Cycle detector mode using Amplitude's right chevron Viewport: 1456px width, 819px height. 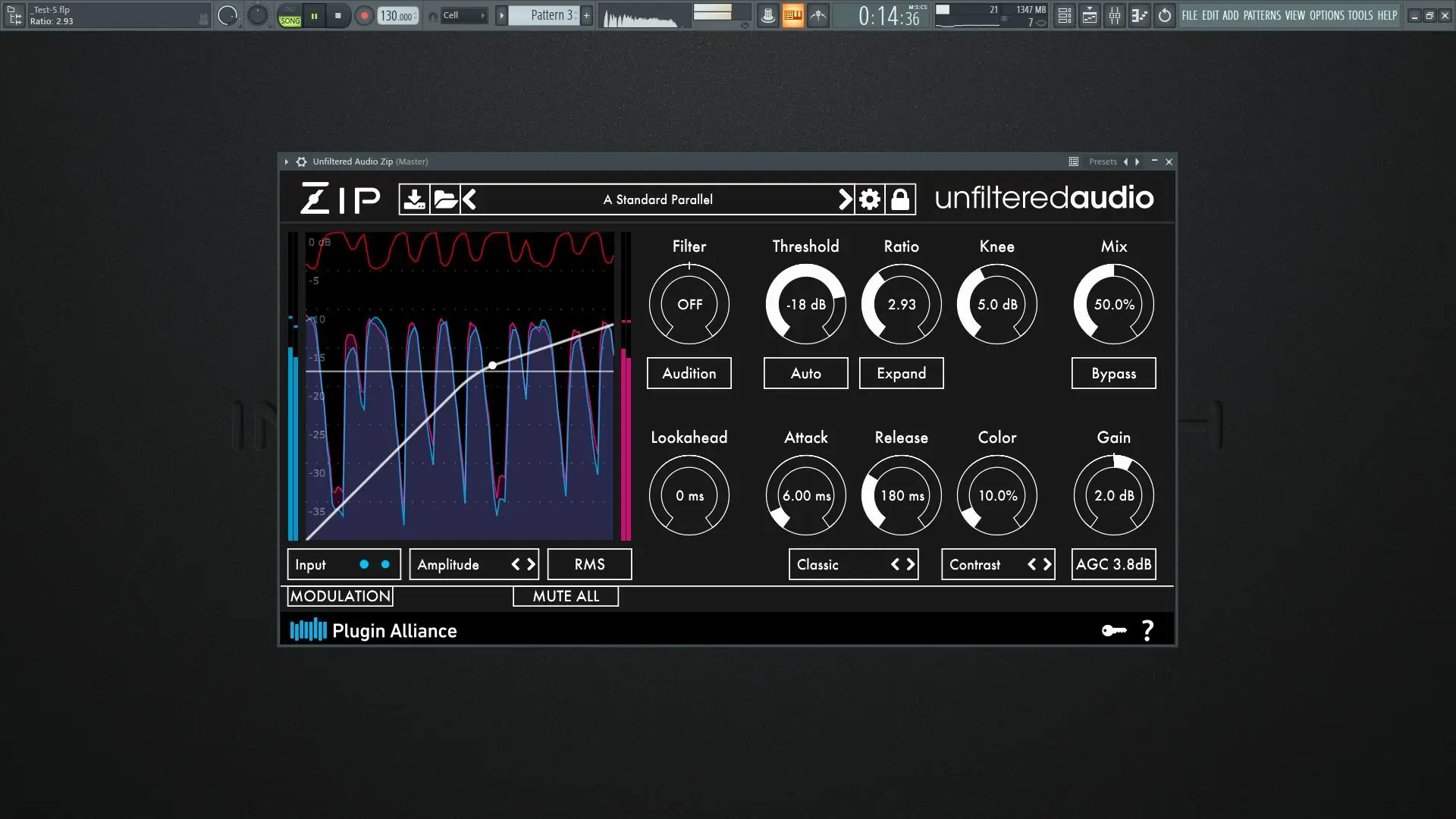point(531,564)
